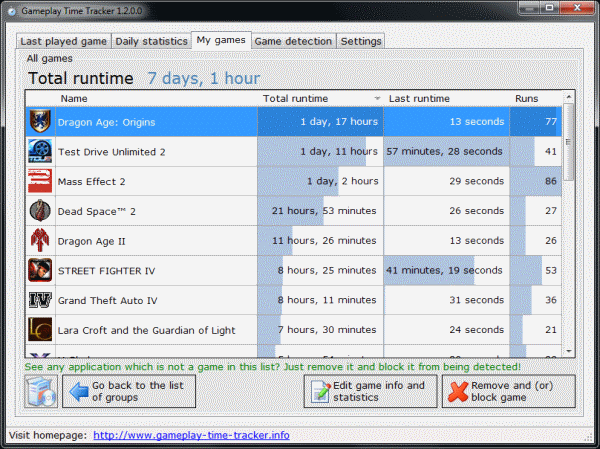Click Edit game info and statistics
The width and height of the screenshot is (600, 449).
(x=370, y=391)
